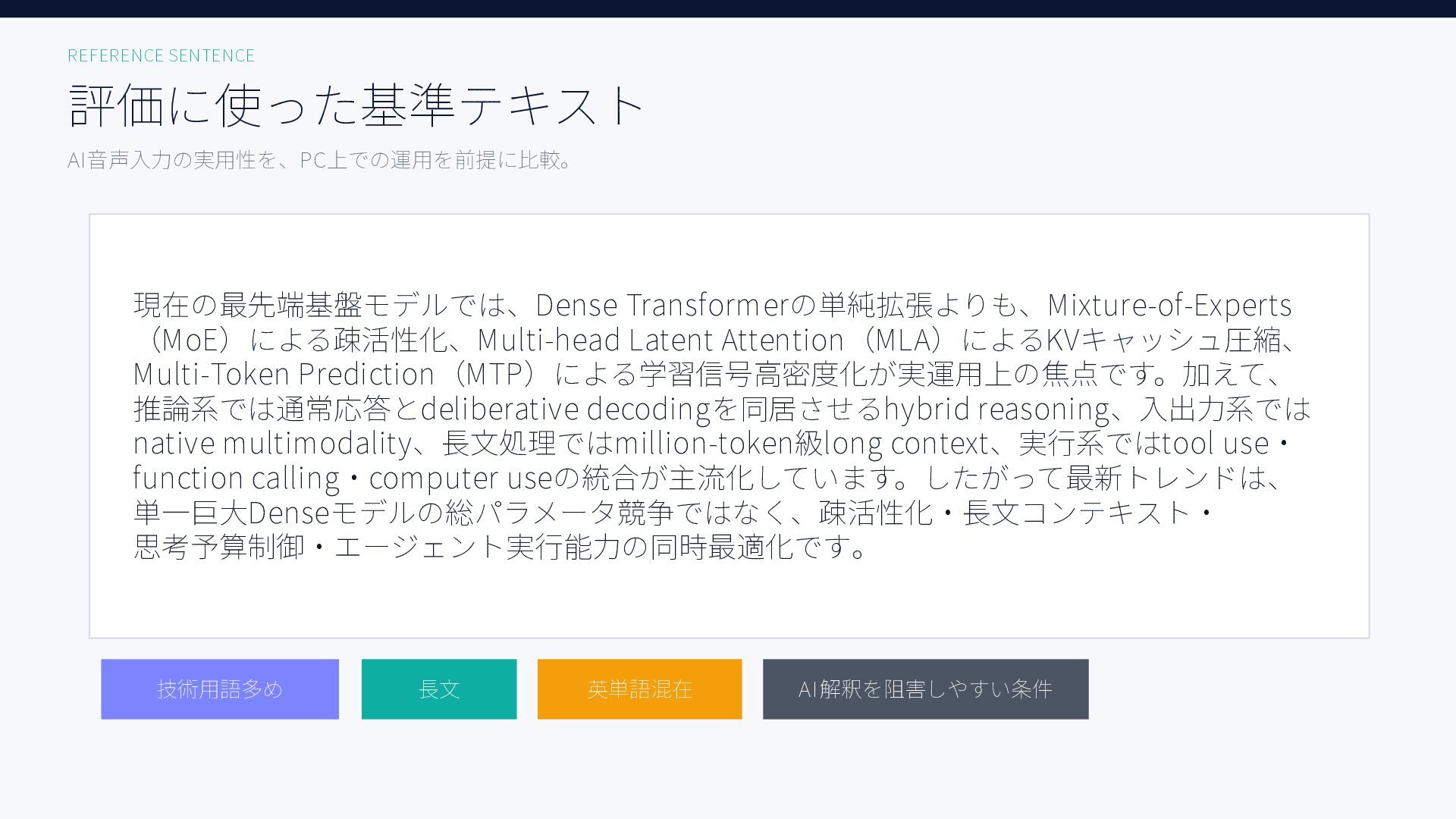
Task: Click the Multi-head Latent Attention phrase
Action: point(660,340)
